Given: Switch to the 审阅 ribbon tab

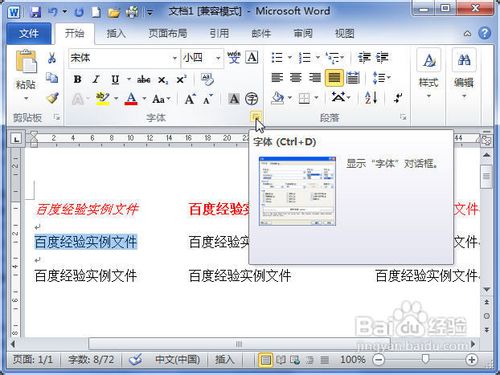Looking at the screenshot, I should [303, 33].
